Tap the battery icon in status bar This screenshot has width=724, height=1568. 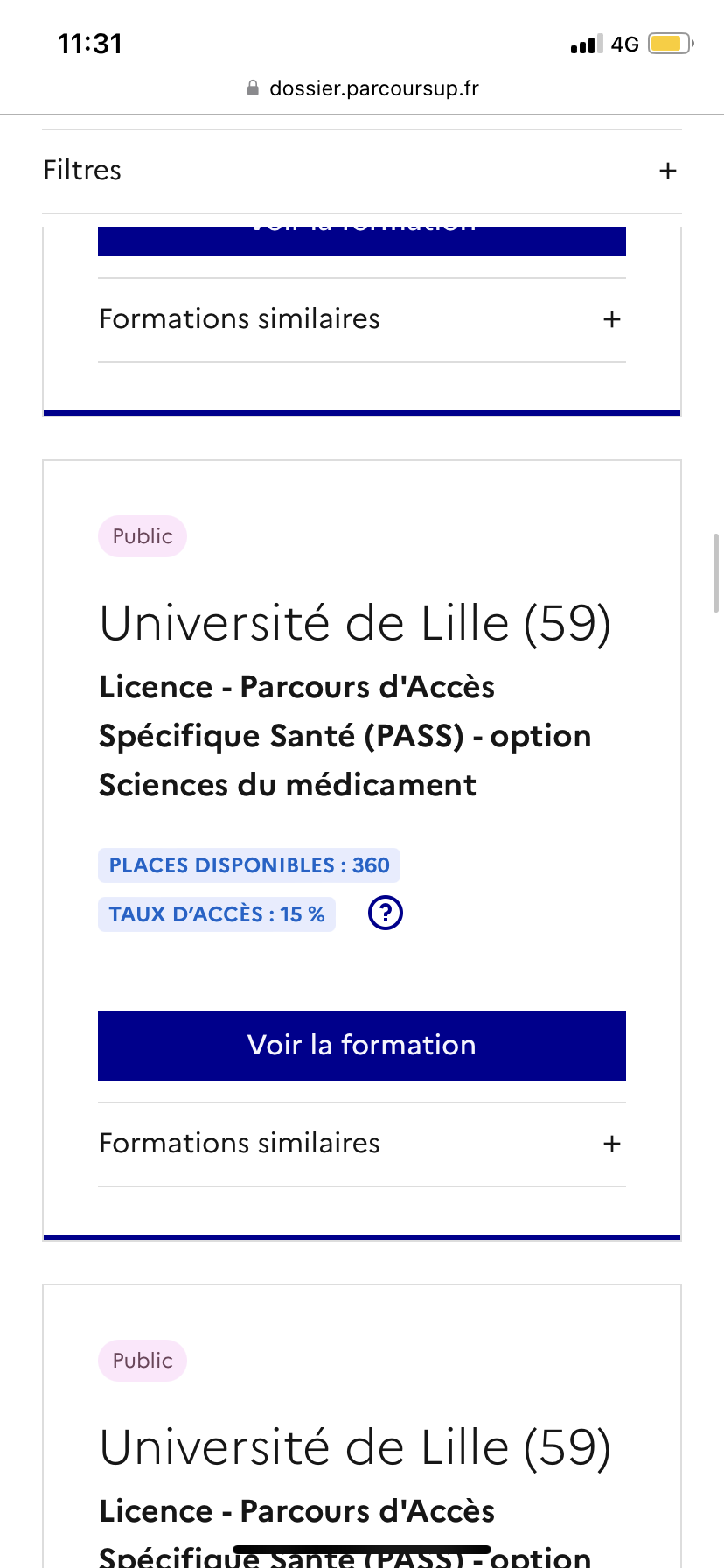pos(670,44)
